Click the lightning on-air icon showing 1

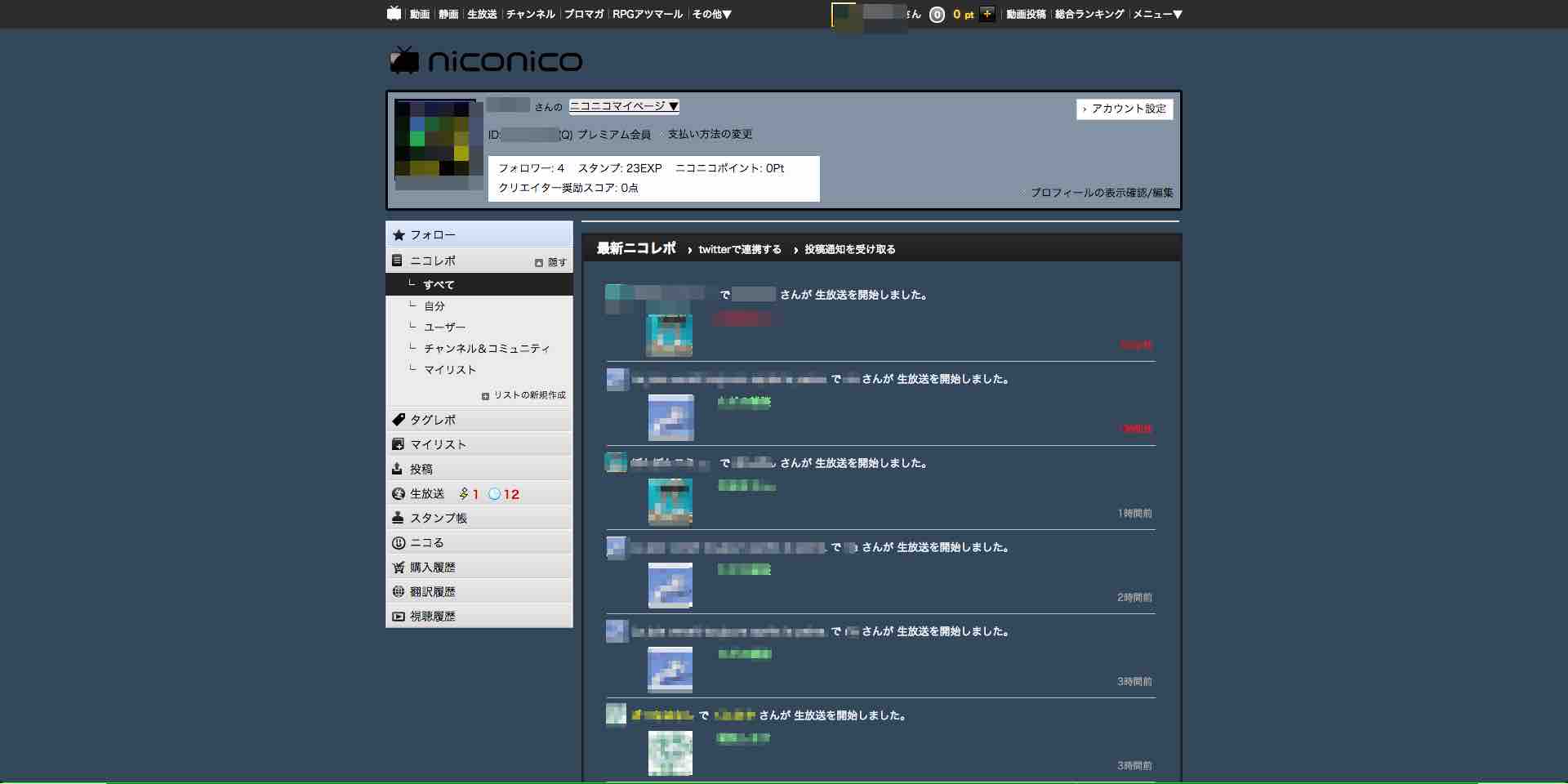click(464, 494)
